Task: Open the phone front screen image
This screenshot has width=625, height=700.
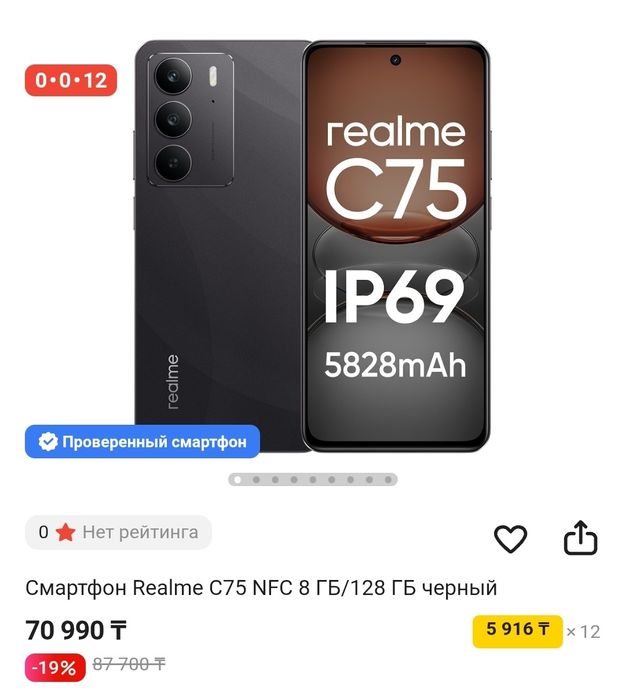Action: point(396,246)
